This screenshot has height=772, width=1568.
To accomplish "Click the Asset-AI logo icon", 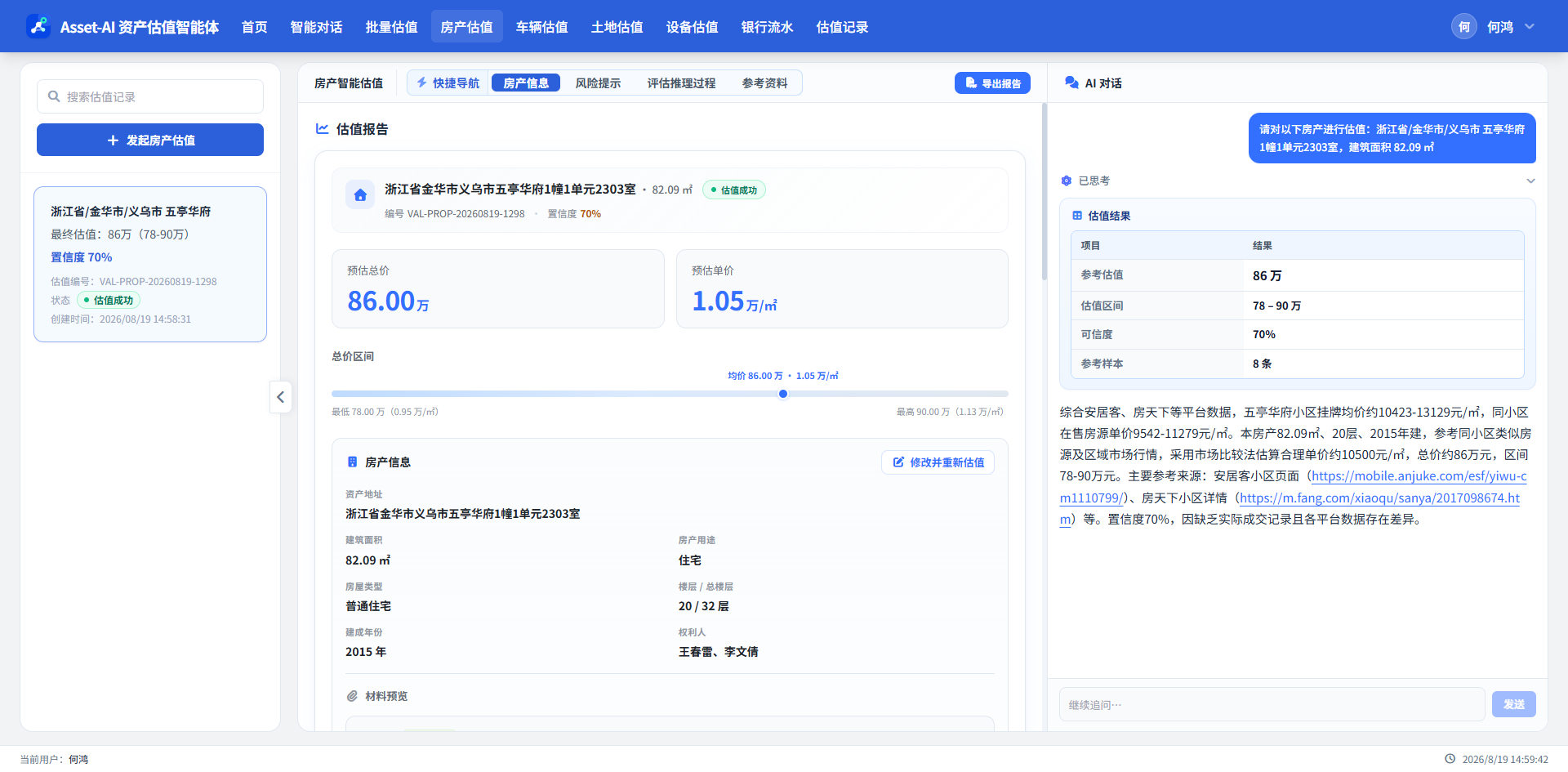I will [38, 26].
